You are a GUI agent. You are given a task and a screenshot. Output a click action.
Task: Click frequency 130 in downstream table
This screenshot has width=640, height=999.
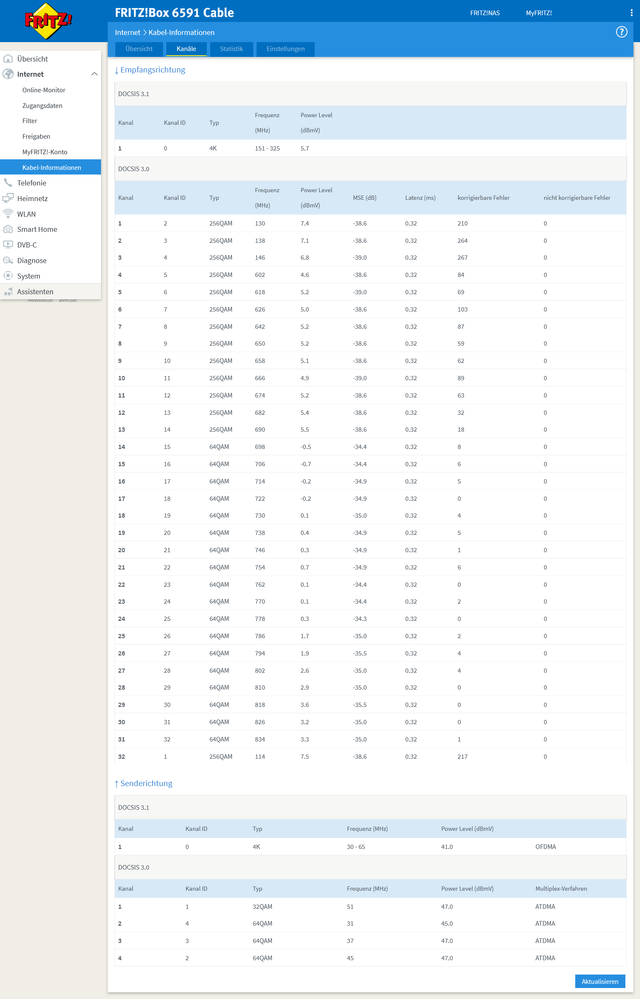260,224
